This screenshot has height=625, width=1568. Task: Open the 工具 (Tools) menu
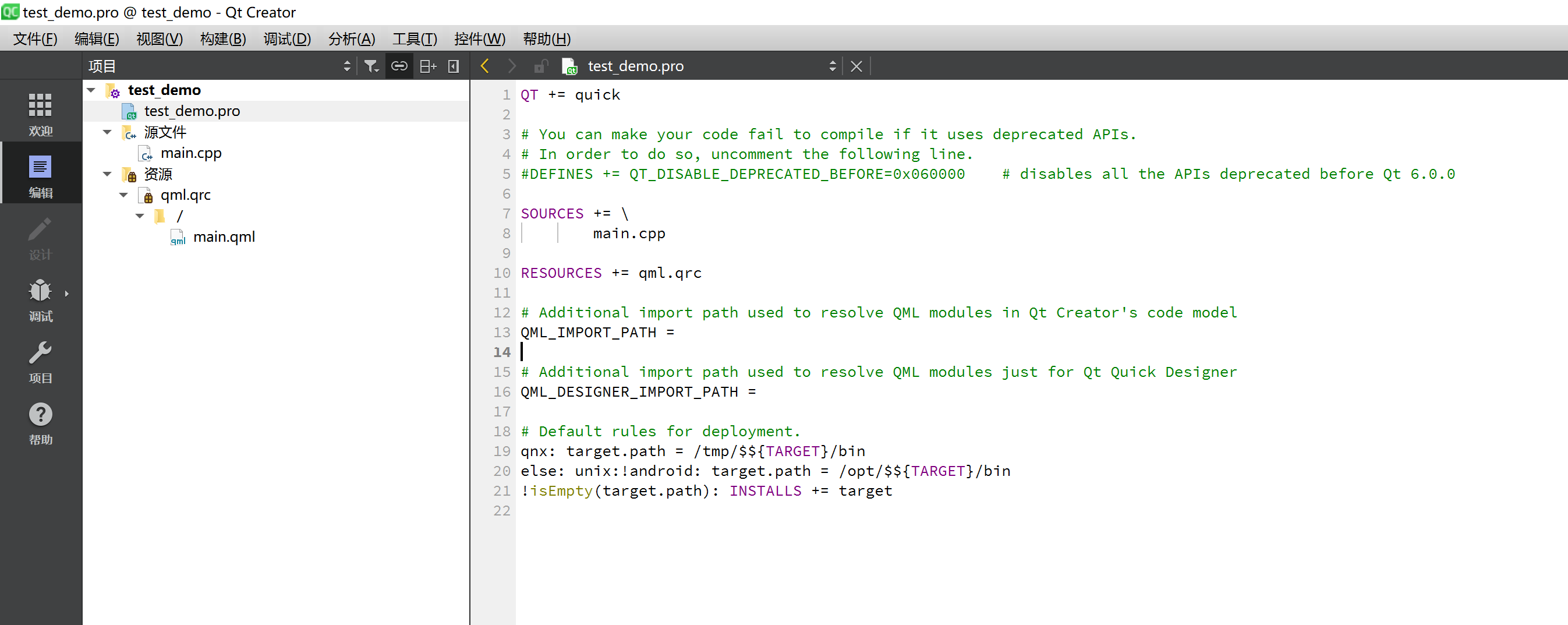[415, 39]
